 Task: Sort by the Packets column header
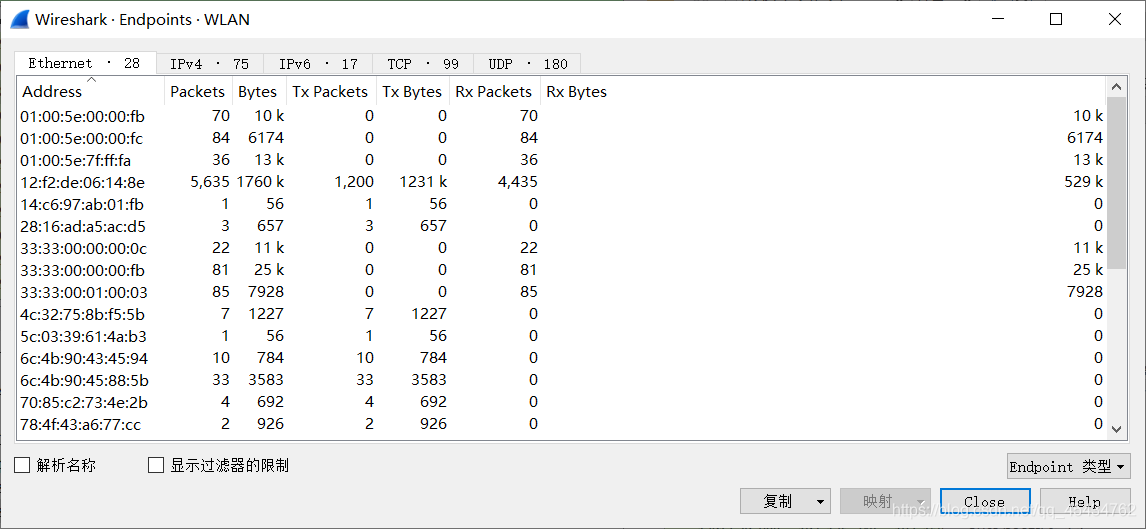click(x=198, y=91)
